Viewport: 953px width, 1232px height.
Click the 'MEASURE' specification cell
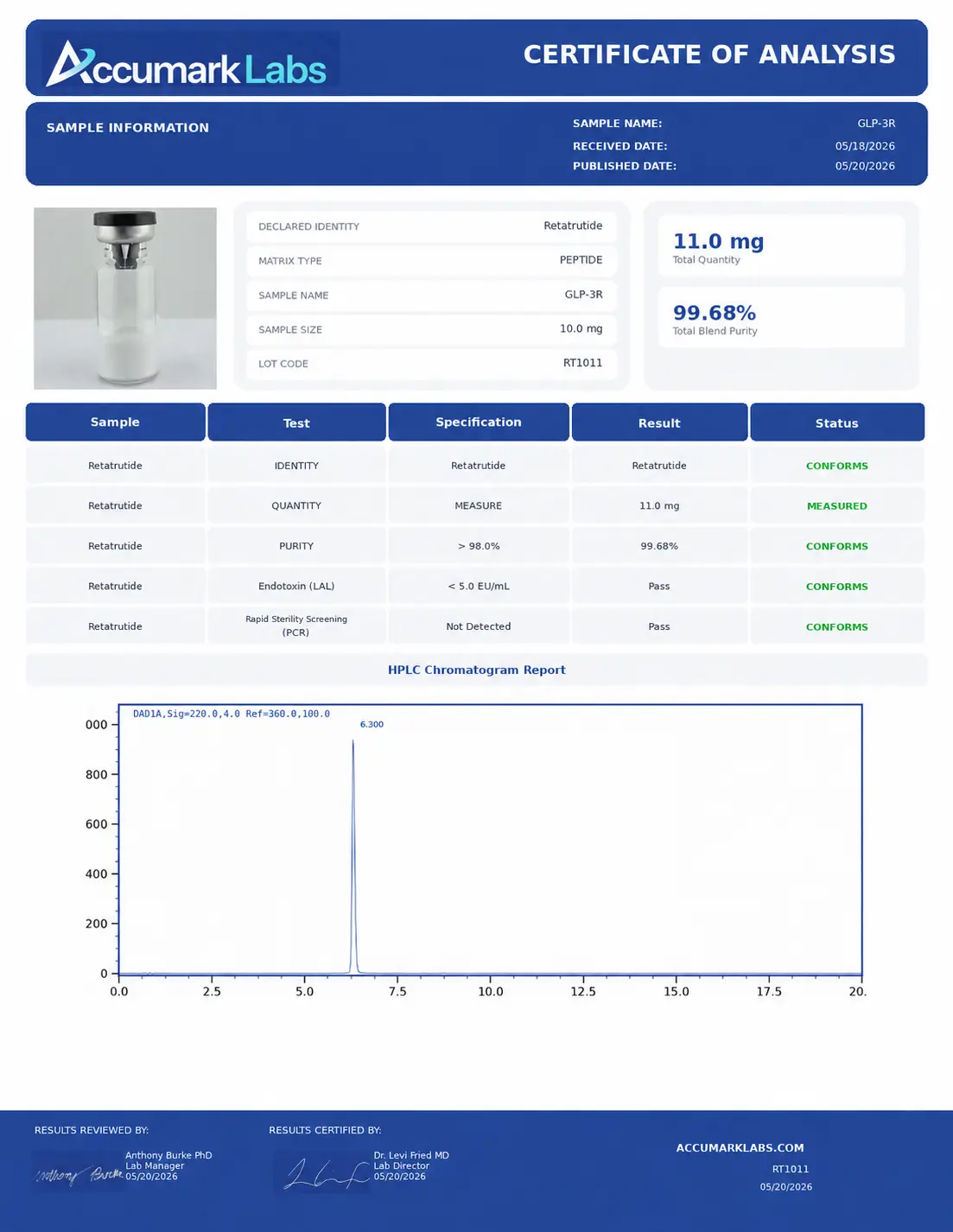479,505
